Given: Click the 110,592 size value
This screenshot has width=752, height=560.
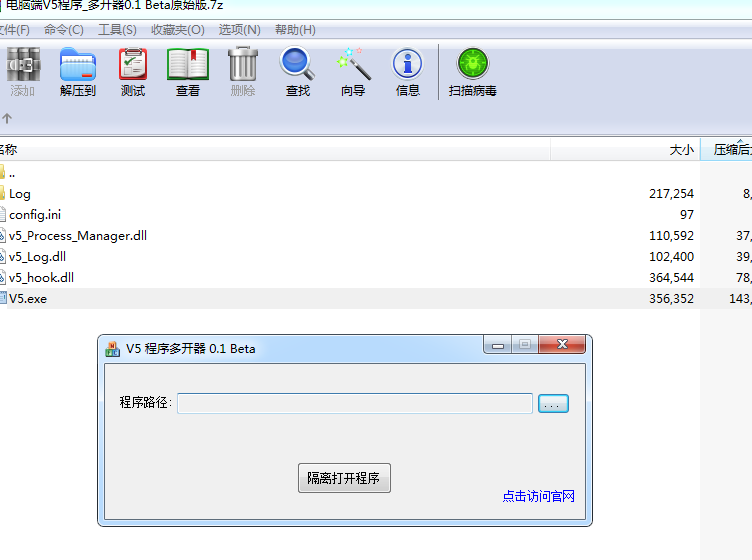Looking at the screenshot, I should tap(671, 236).
